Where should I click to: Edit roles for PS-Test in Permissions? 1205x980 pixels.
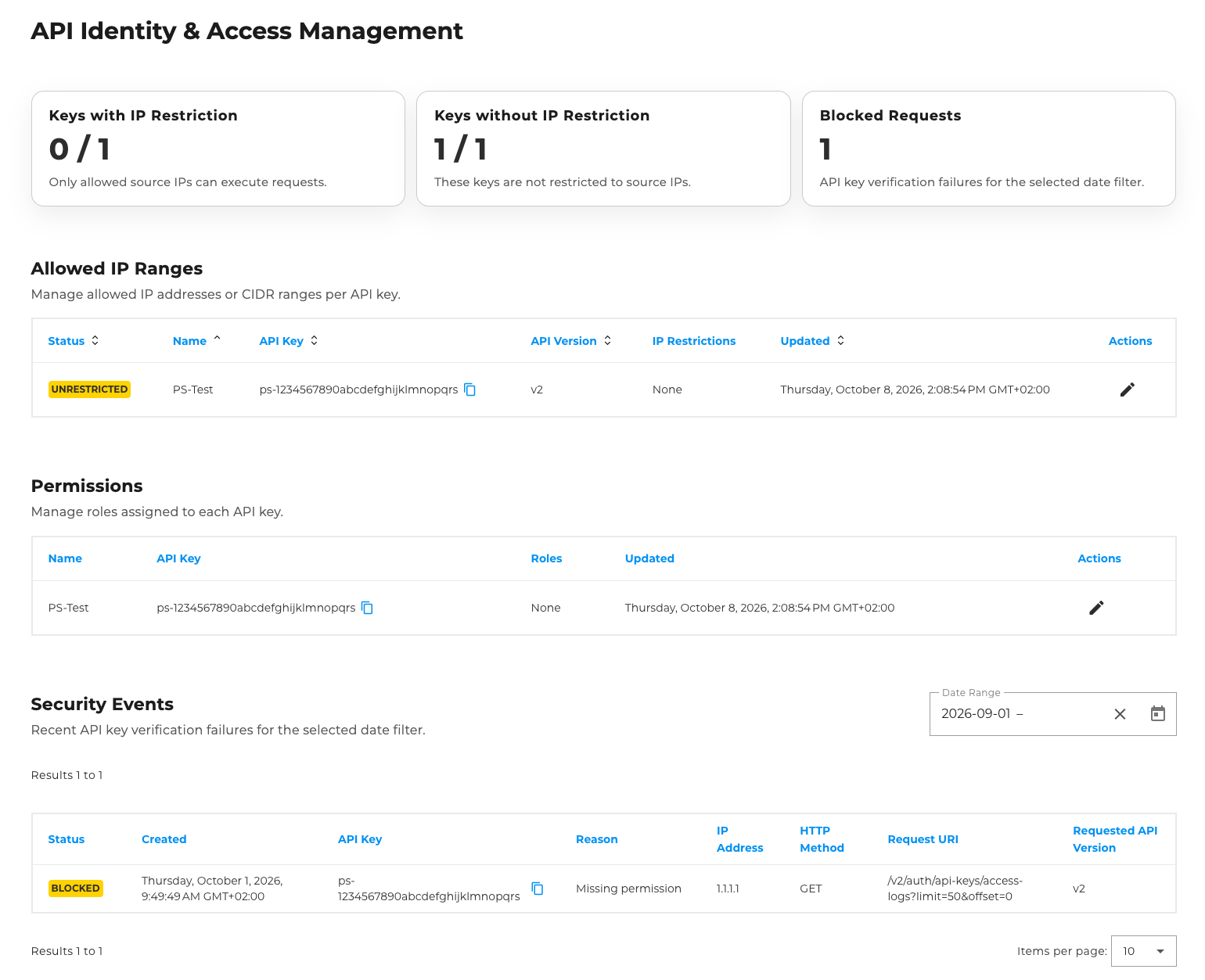(1097, 608)
